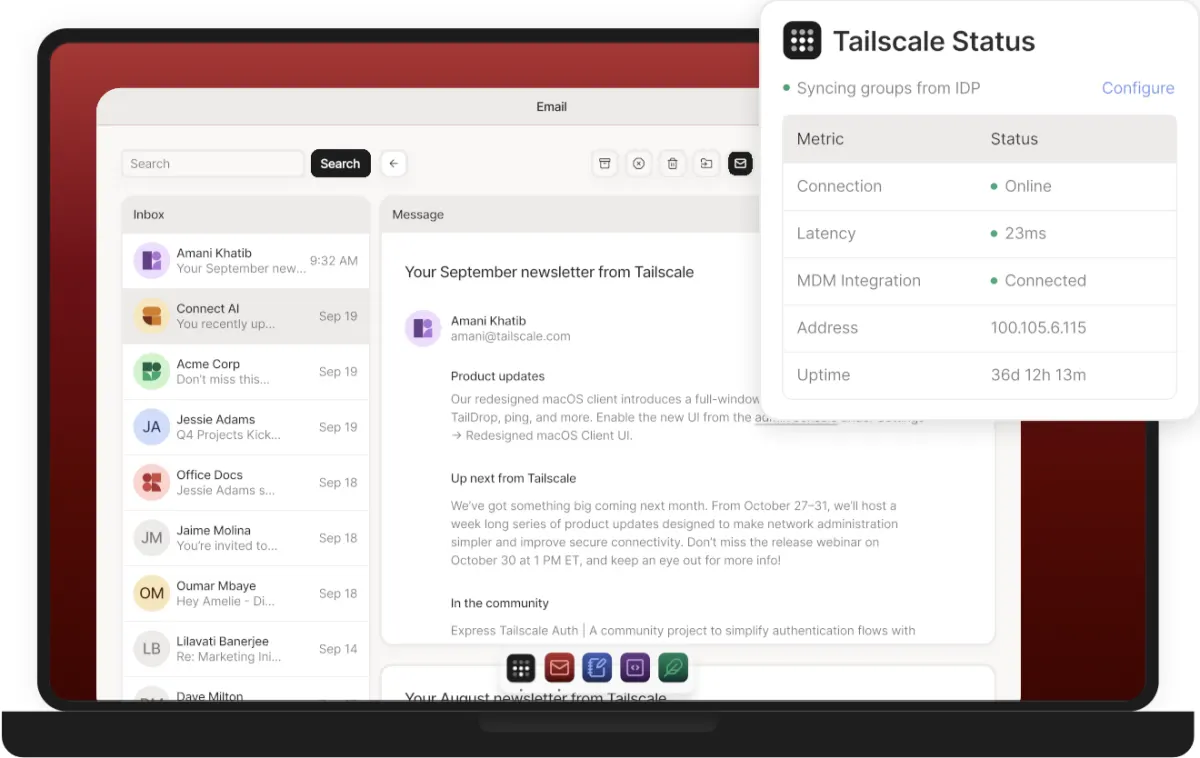Click the "Your August newsletter" message card
1200x758 pixels.
687,685
